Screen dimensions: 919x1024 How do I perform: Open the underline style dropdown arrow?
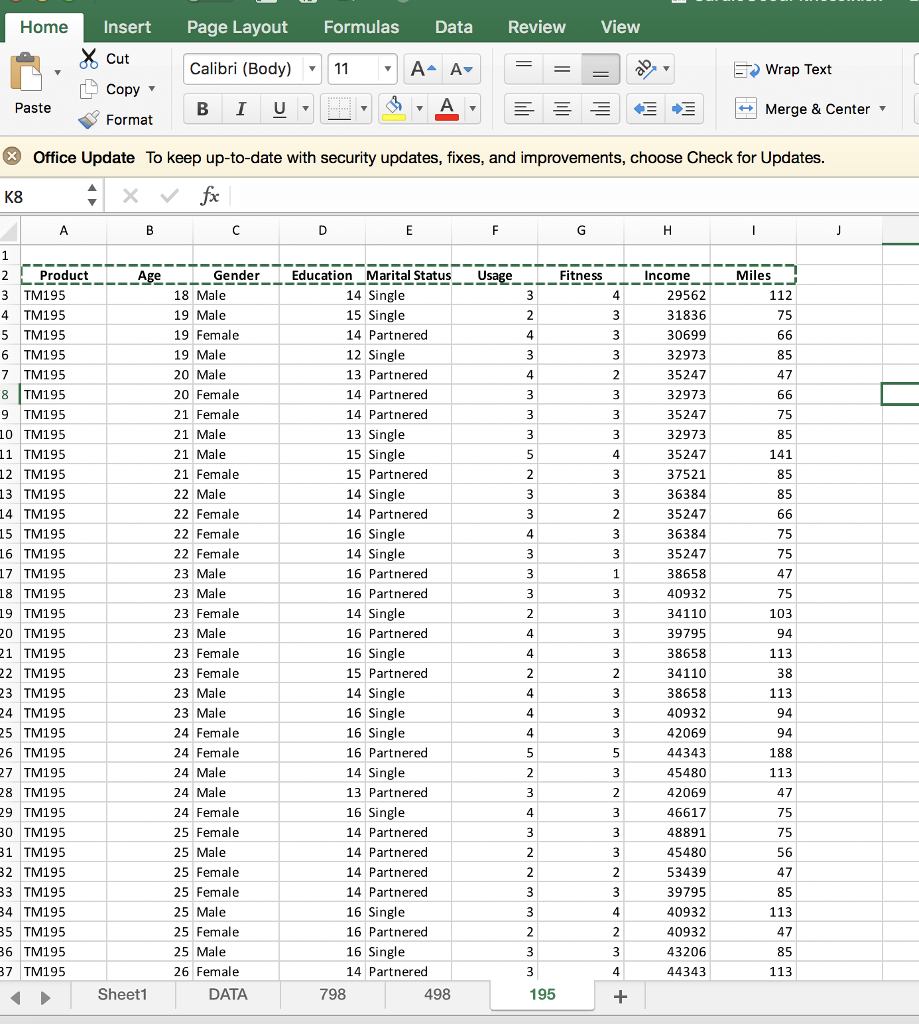(x=305, y=109)
